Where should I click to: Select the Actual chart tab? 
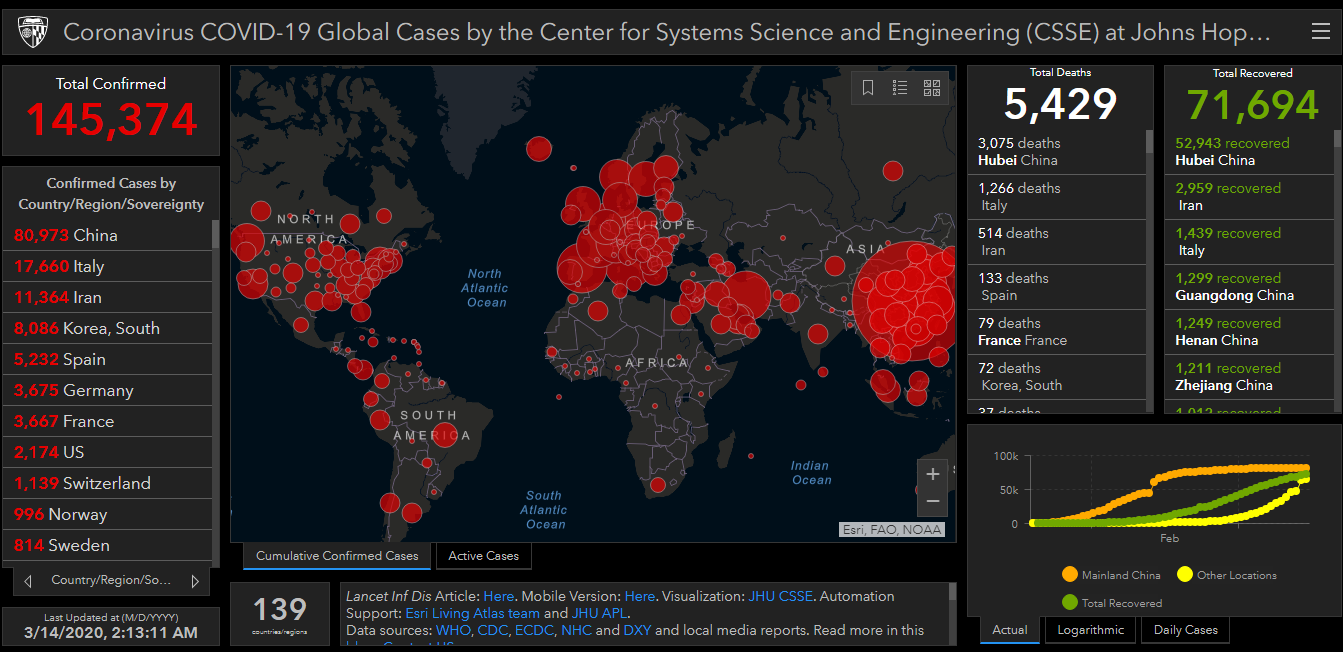pos(1010,630)
